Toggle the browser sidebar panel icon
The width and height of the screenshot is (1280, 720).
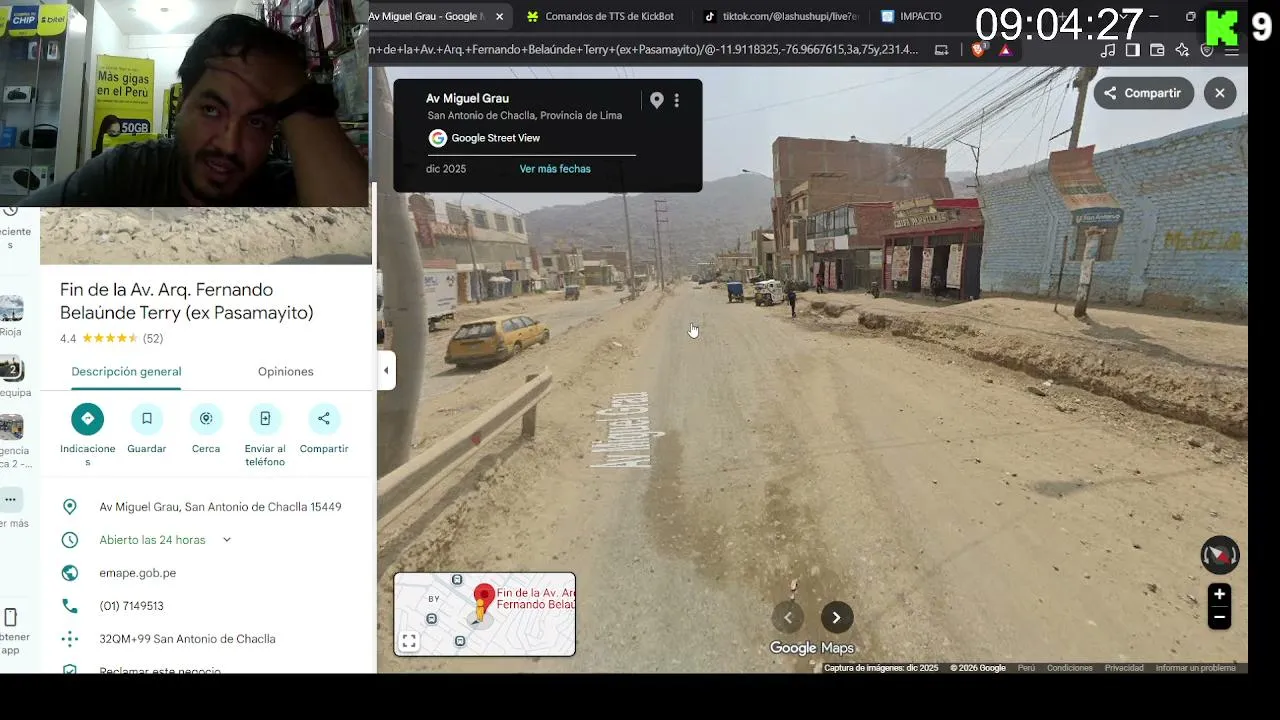tap(1132, 50)
